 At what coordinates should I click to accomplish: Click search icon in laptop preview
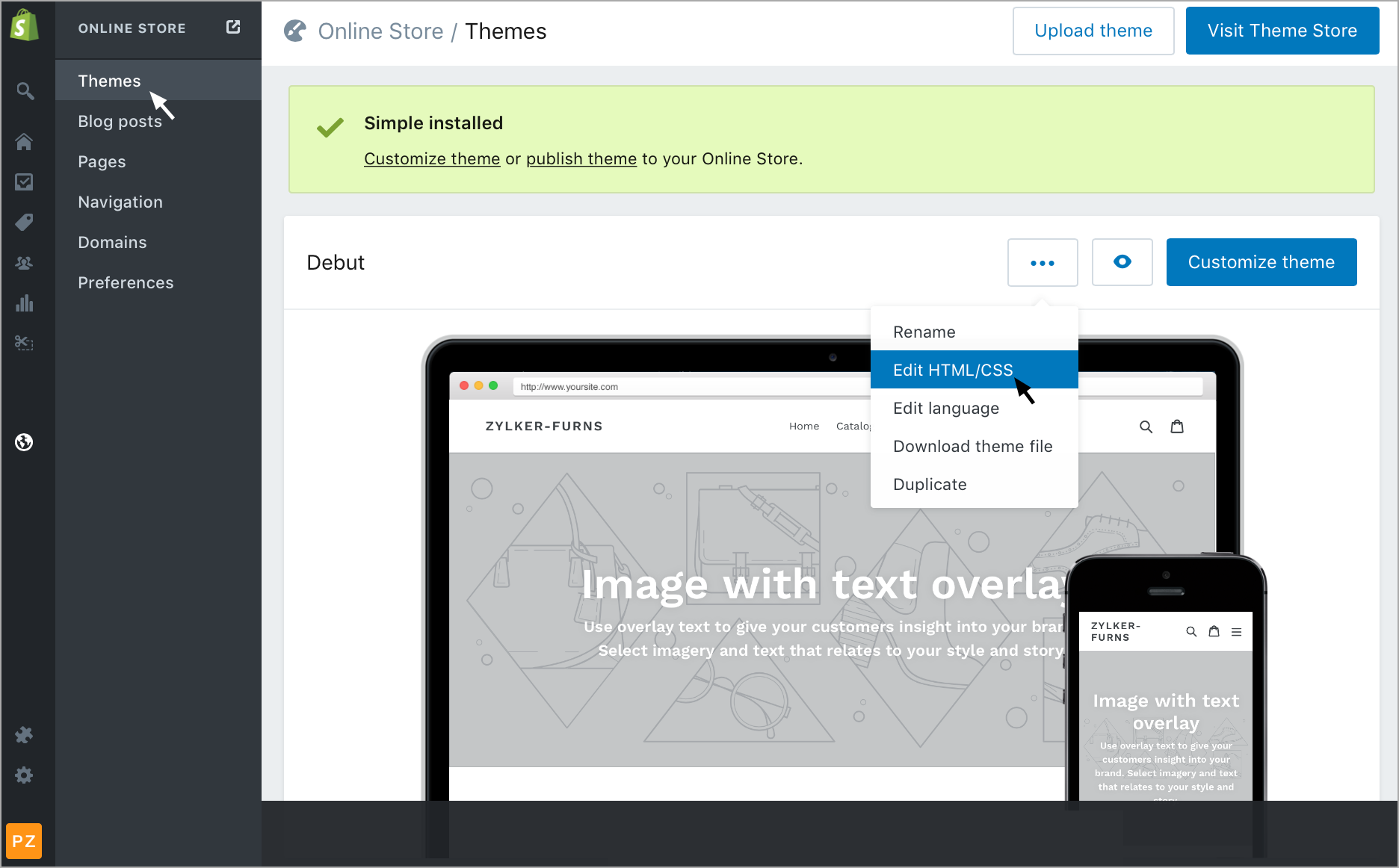click(1146, 427)
